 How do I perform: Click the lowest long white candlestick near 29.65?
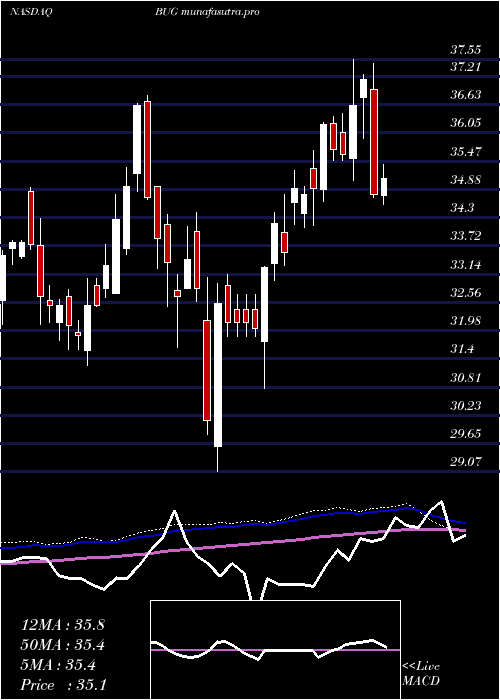coord(218,375)
